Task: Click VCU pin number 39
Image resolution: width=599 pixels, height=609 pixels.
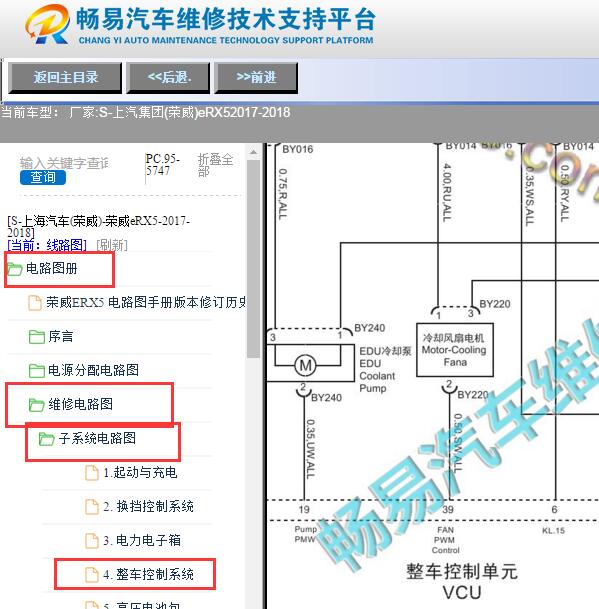Action: (x=448, y=510)
